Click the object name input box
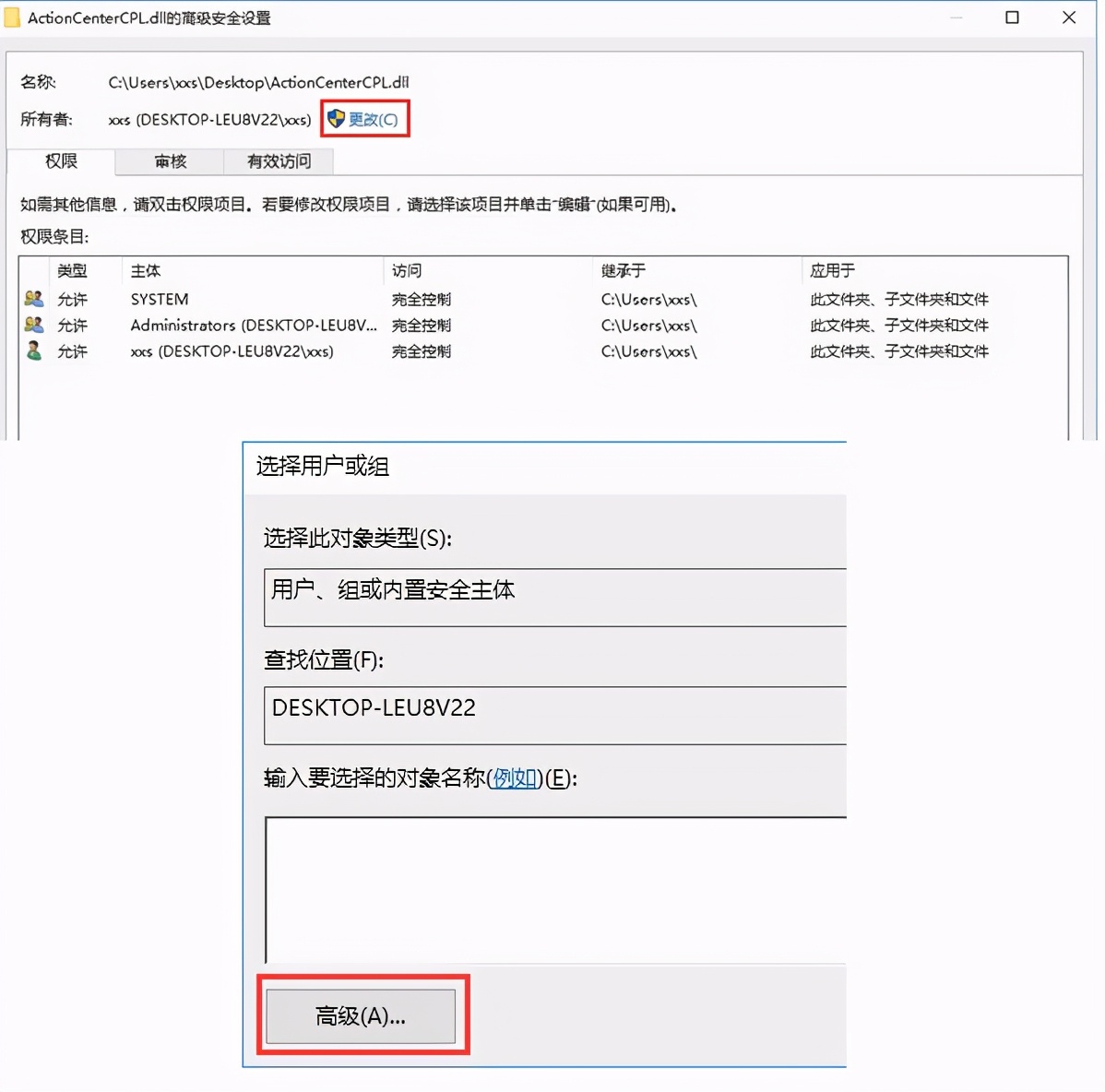 (553, 885)
